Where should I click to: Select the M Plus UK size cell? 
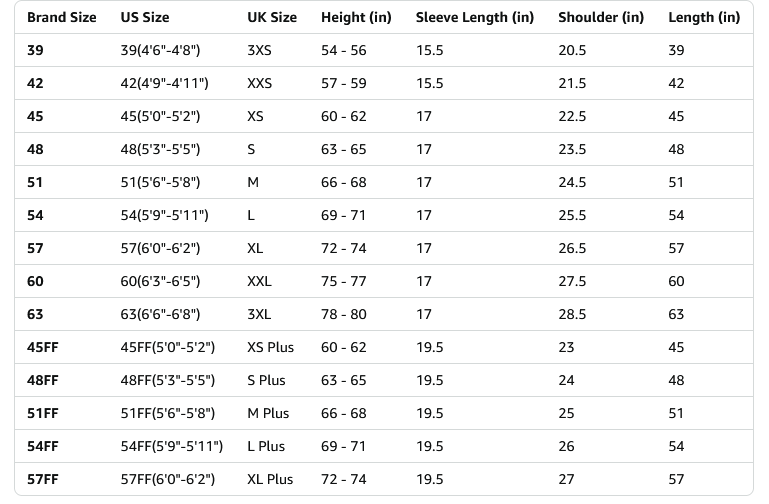268,414
